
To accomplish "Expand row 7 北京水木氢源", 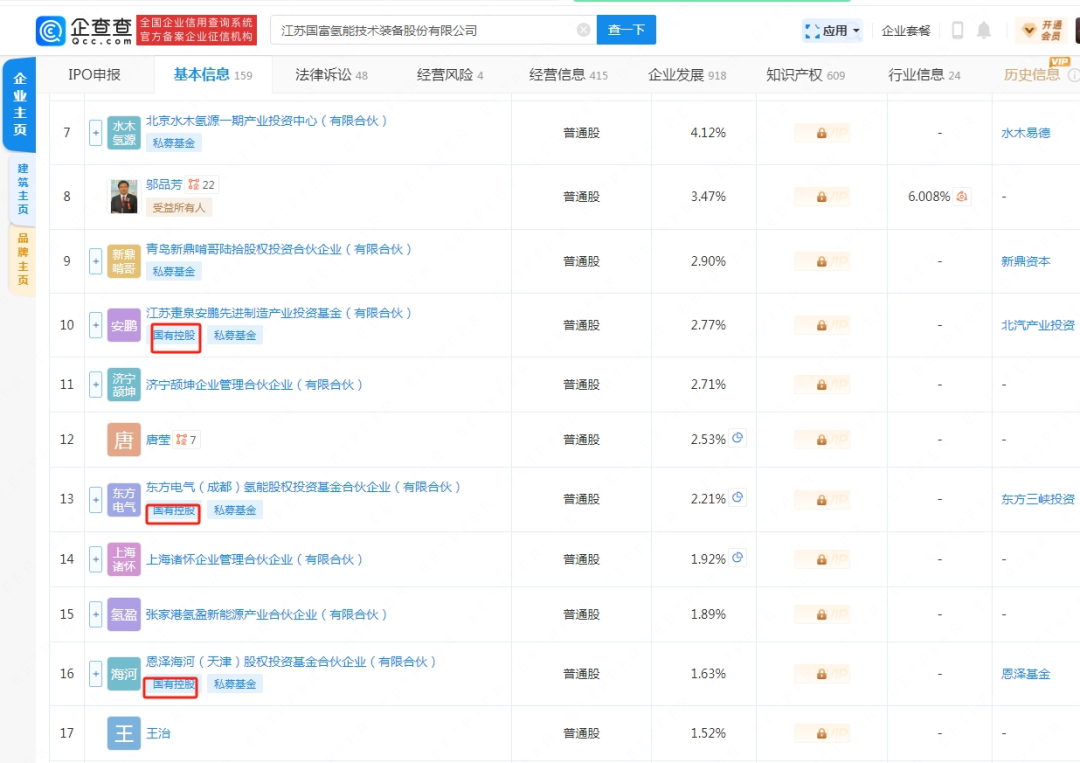I will click(96, 133).
